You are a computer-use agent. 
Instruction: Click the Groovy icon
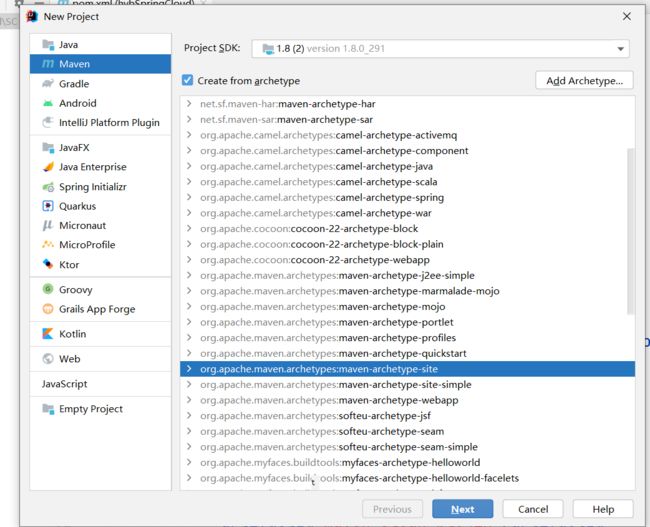48,289
